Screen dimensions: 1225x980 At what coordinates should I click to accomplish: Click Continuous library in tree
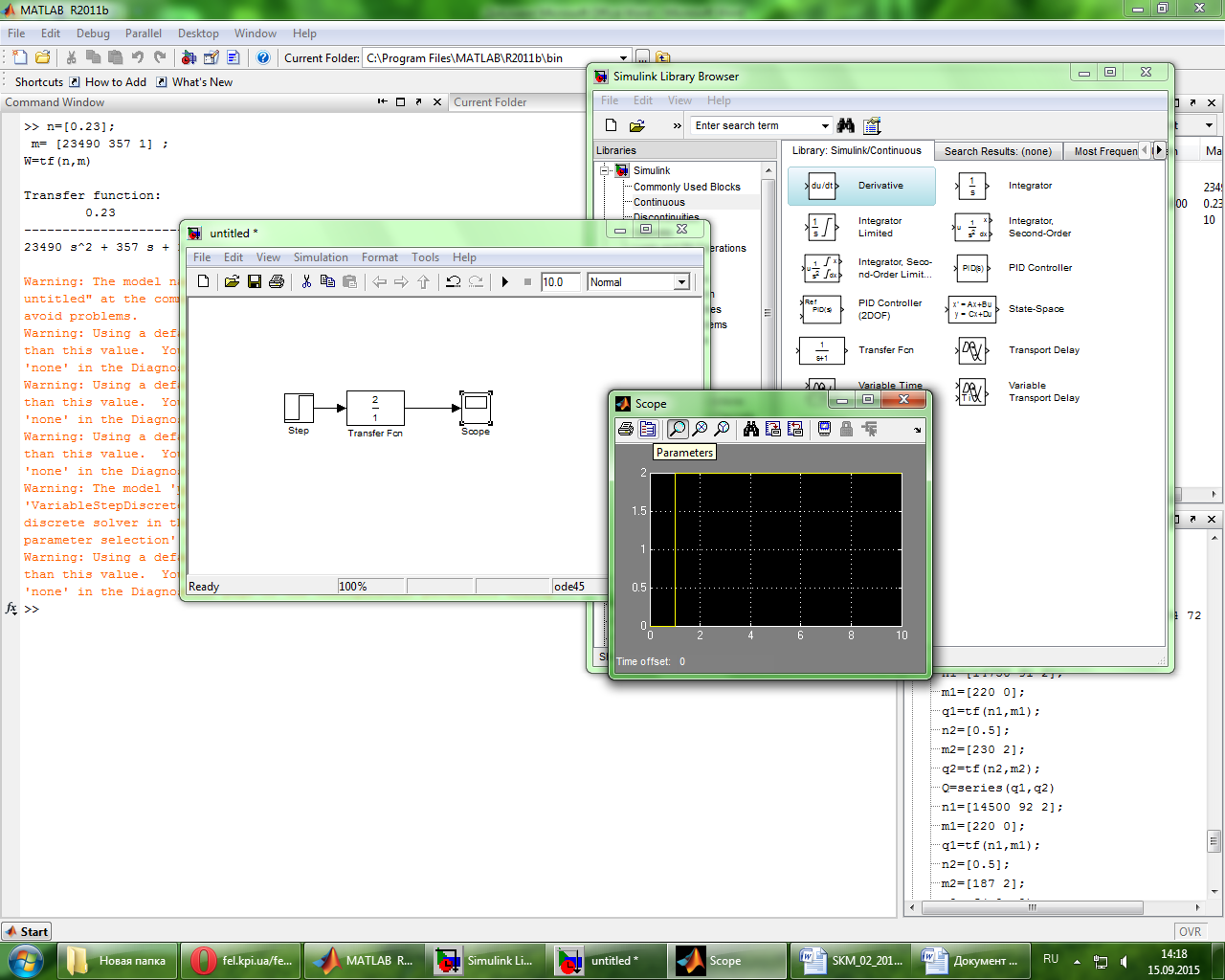pyautogui.click(x=659, y=202)
